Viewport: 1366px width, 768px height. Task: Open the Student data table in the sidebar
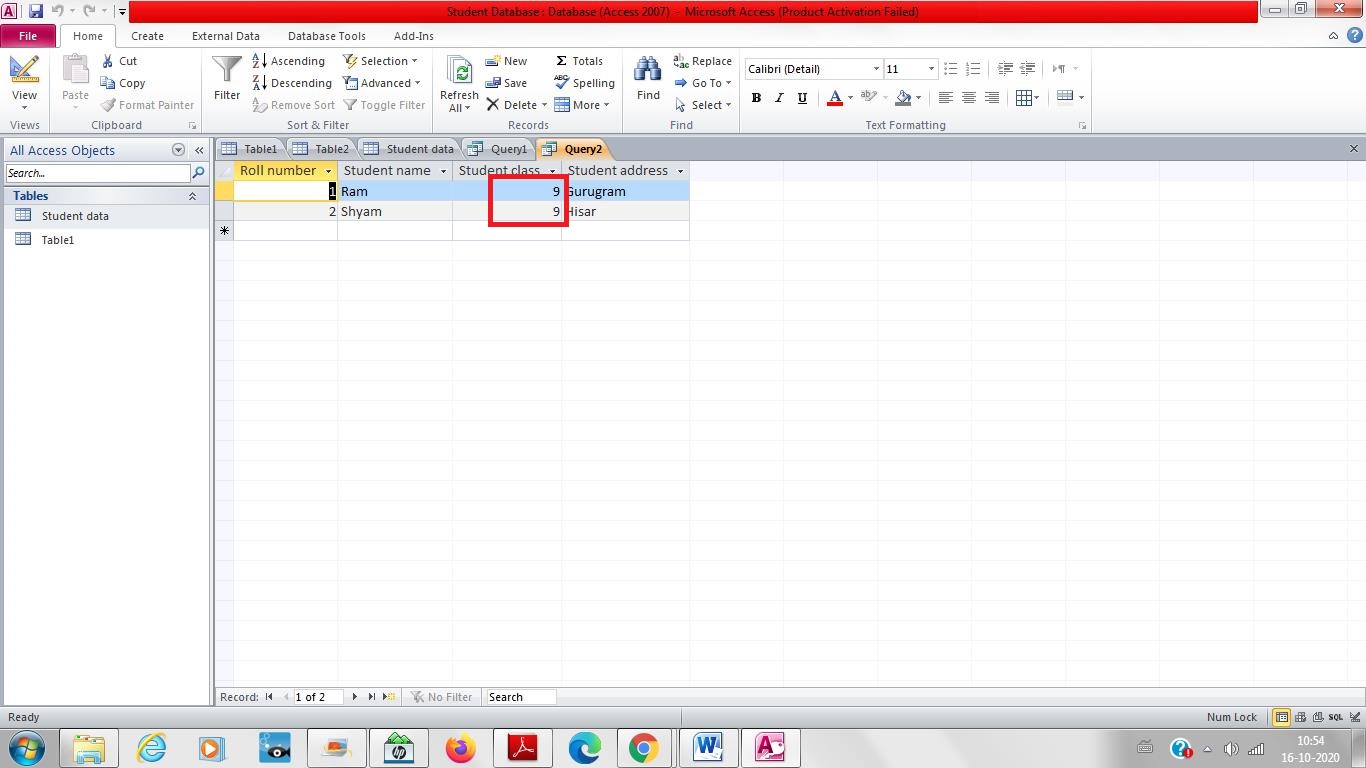(74, 215)
